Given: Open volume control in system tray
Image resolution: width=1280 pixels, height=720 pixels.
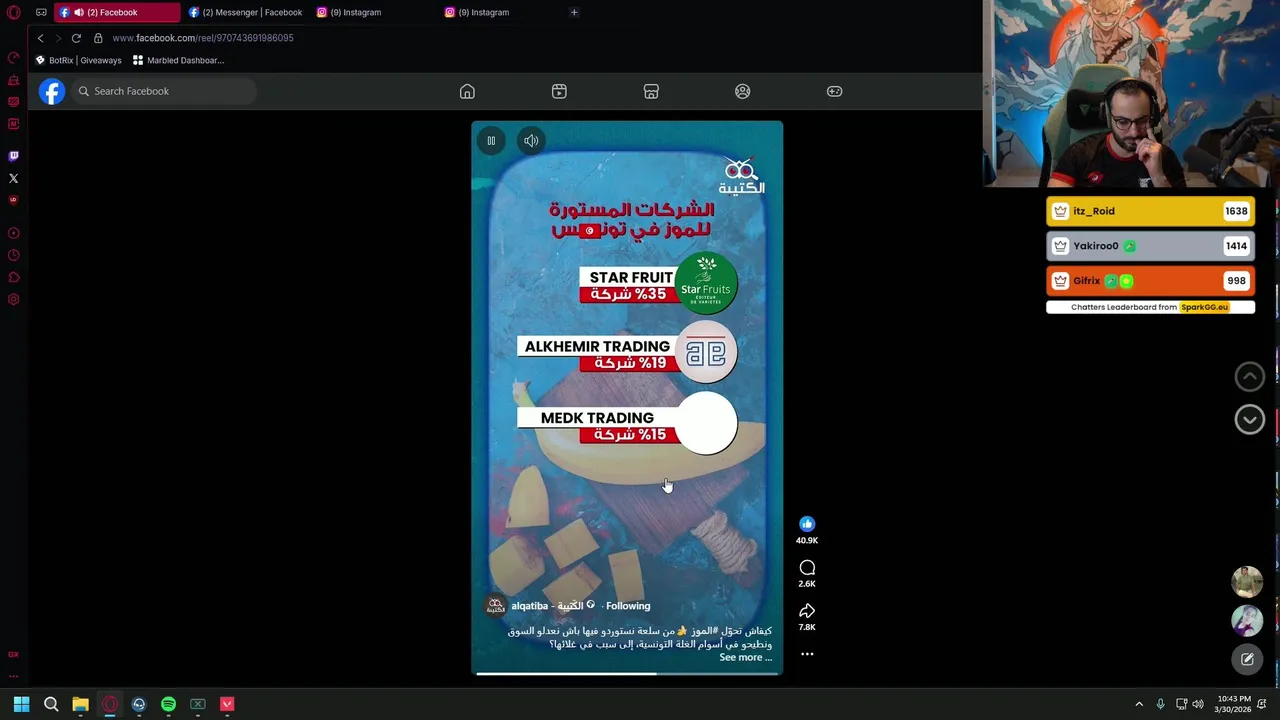Looking at the screenshot, I should coord(1197,704).
